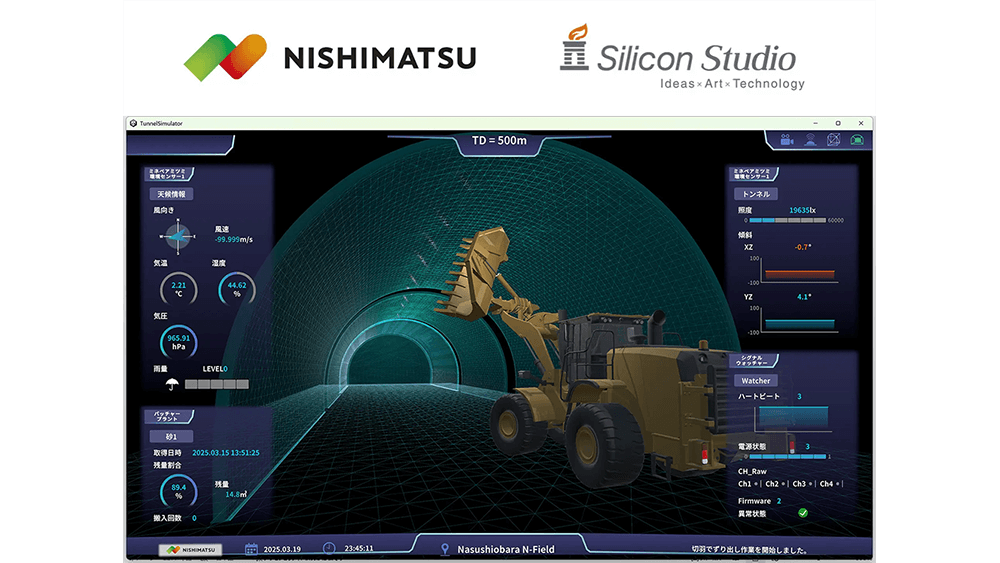1000x563 pixels.
Task: Click the time 23:45:11 in bottom bar
Action: click(359, 548)
